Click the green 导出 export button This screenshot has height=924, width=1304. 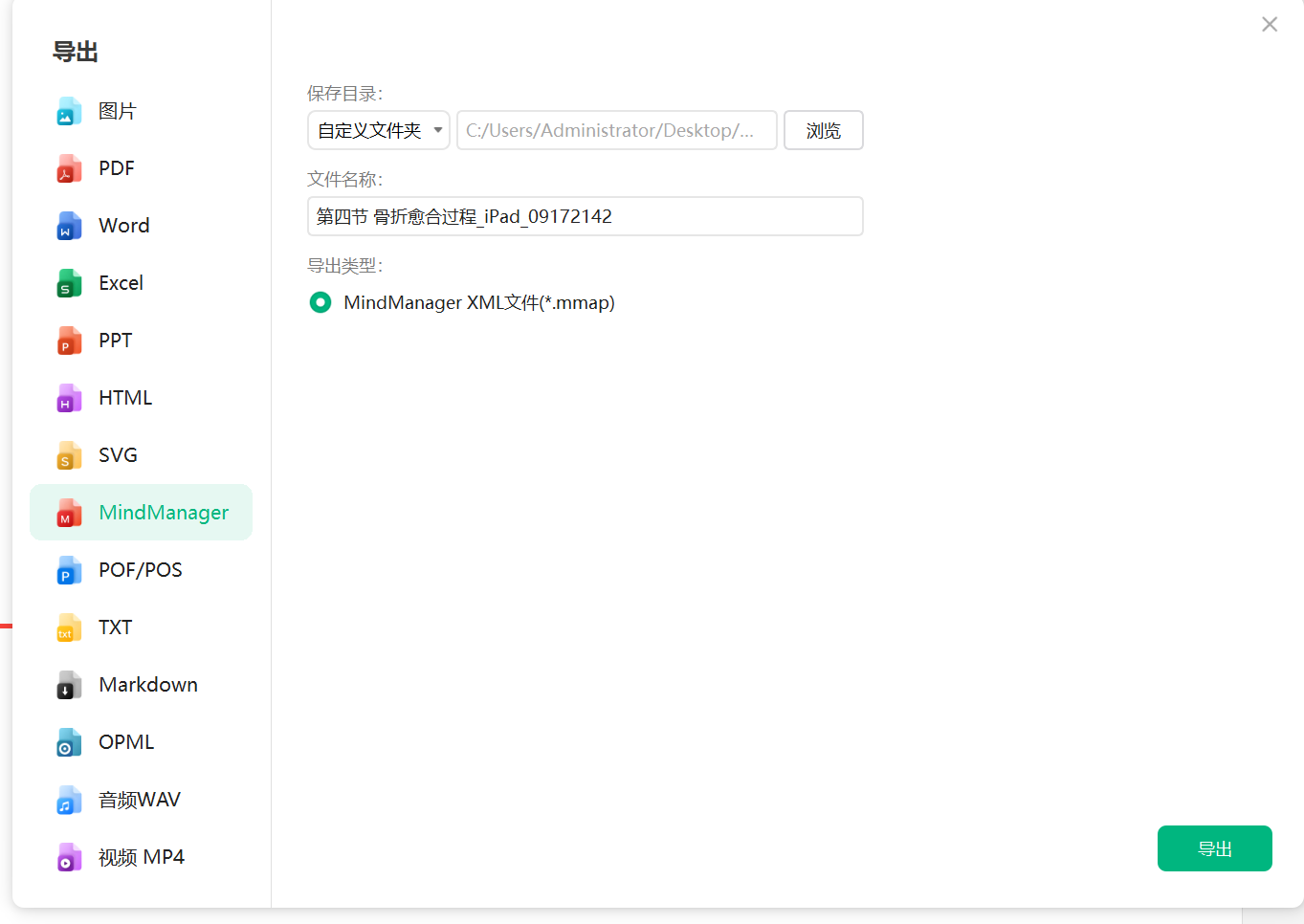[1214, 848]
